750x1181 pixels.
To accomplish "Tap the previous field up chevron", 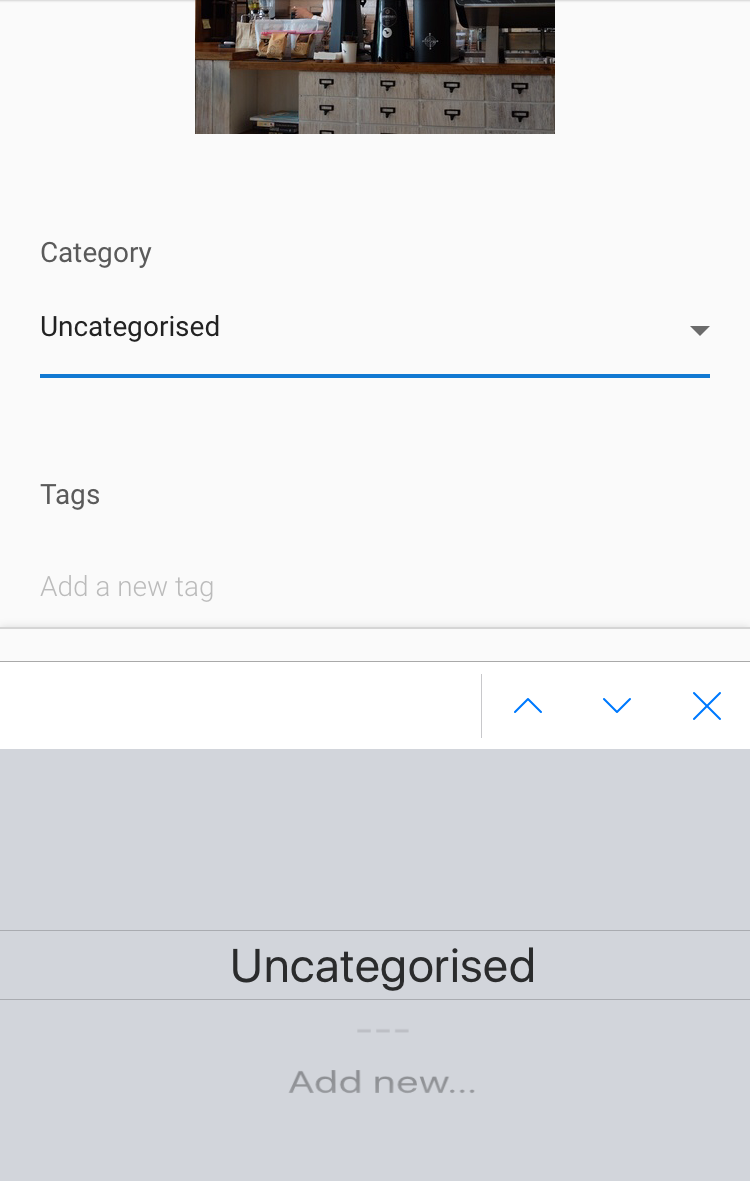I will click(528, 706).
